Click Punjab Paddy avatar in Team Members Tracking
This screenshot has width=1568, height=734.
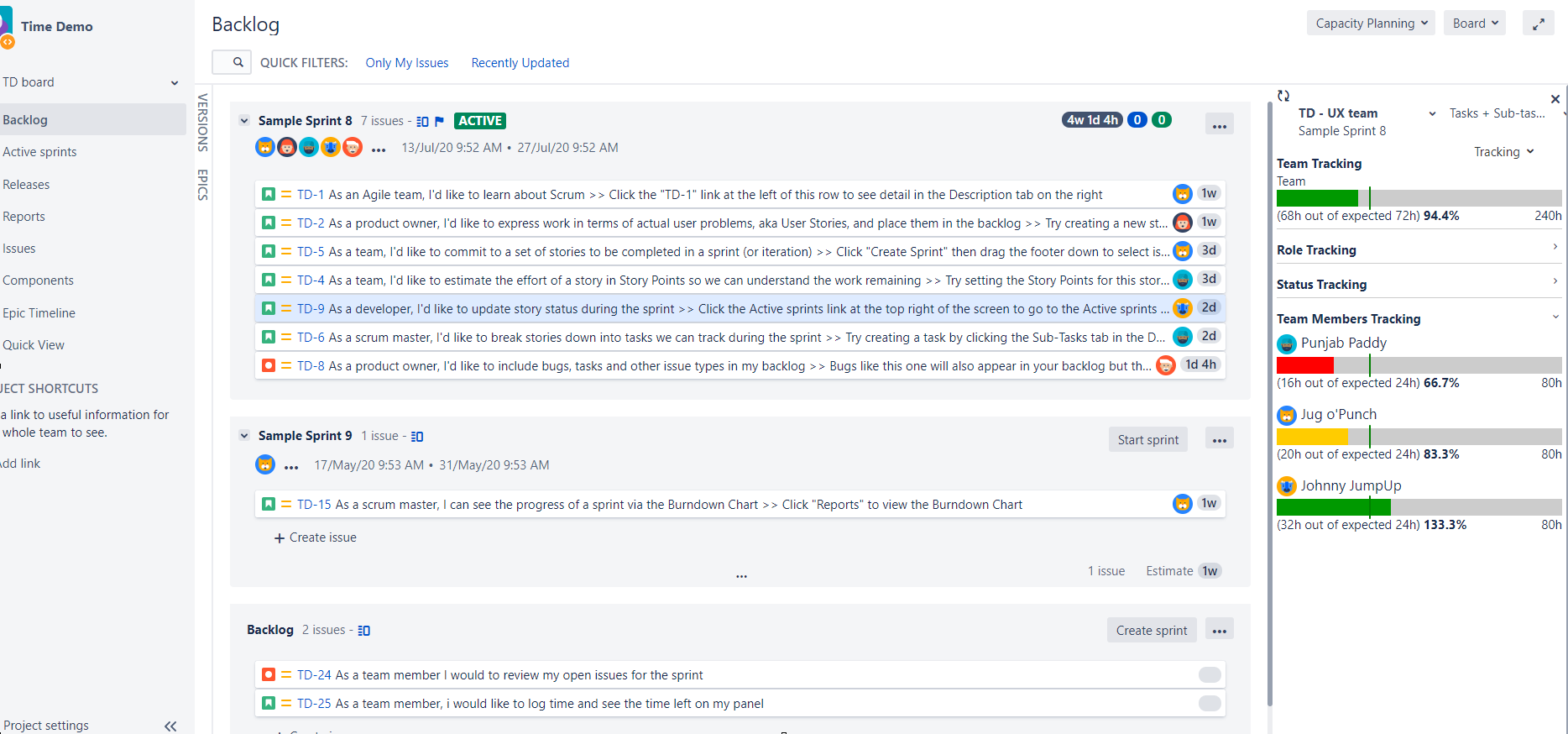1287,343
